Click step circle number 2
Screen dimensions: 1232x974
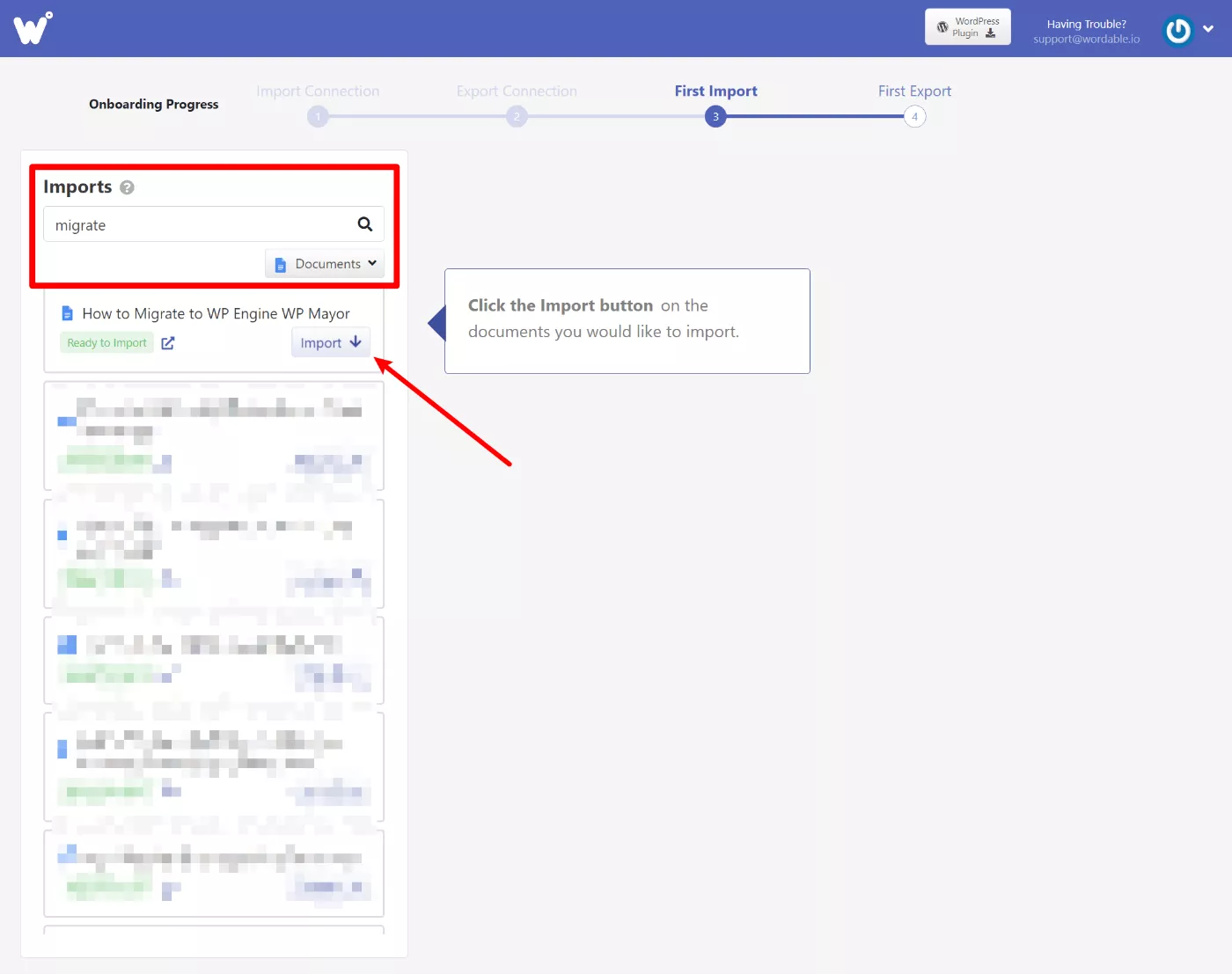[x=517, y=116]
